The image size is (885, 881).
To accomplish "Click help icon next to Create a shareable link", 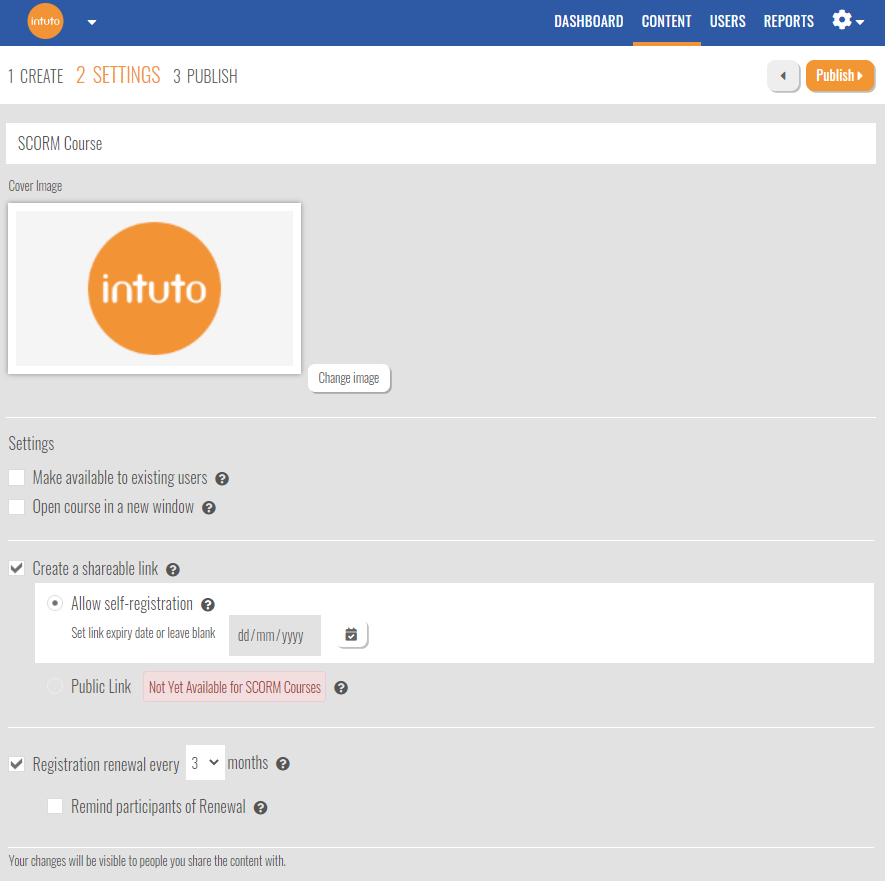I will coord(173,570).
